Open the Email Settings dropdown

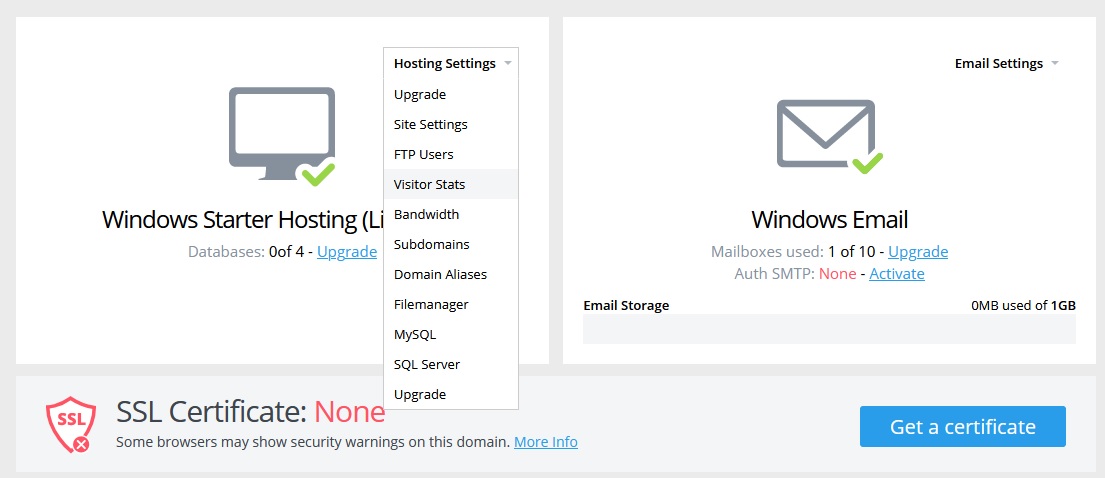(1006, 63)
